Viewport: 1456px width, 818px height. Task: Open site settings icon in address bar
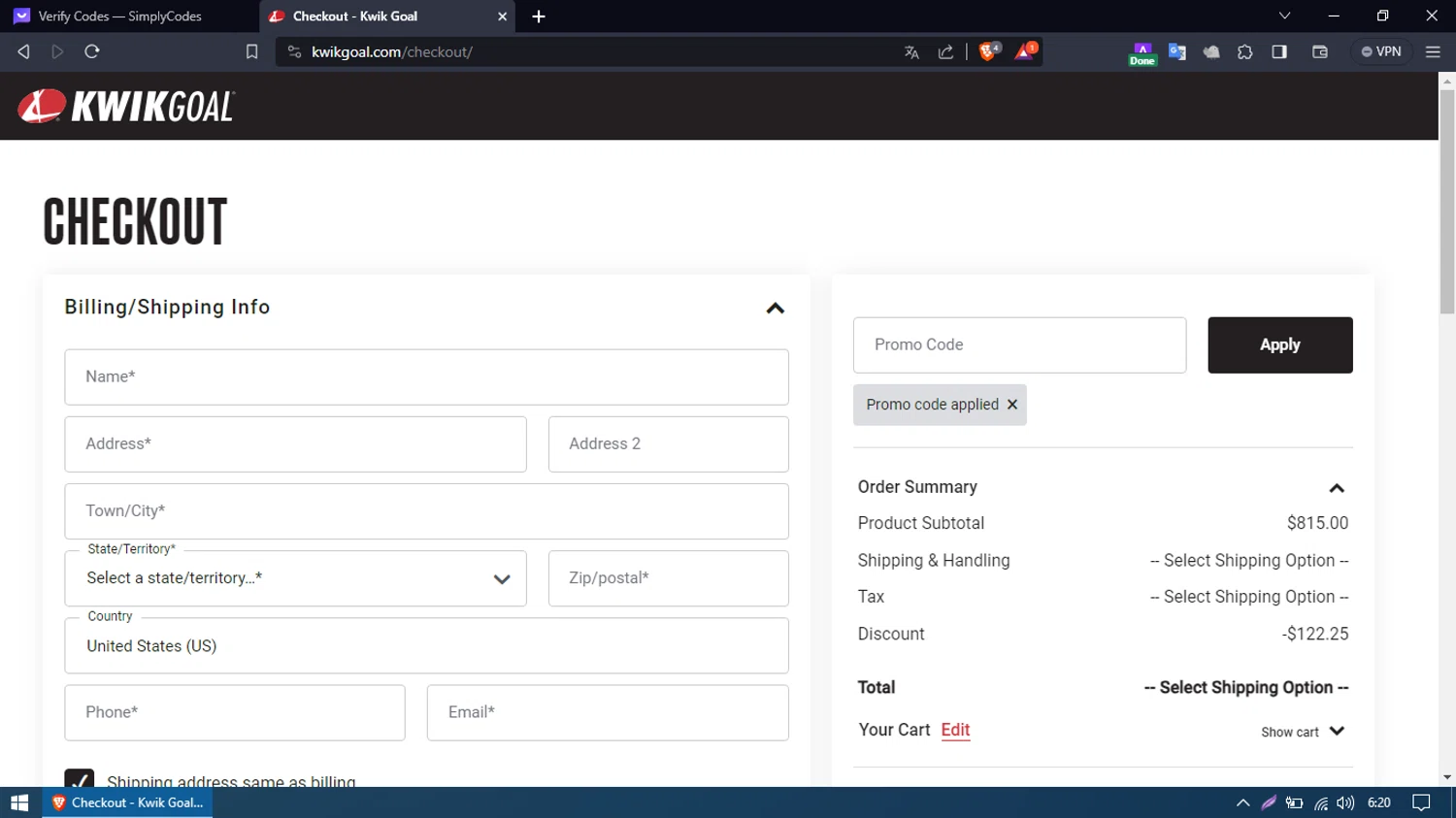(294, 51)
